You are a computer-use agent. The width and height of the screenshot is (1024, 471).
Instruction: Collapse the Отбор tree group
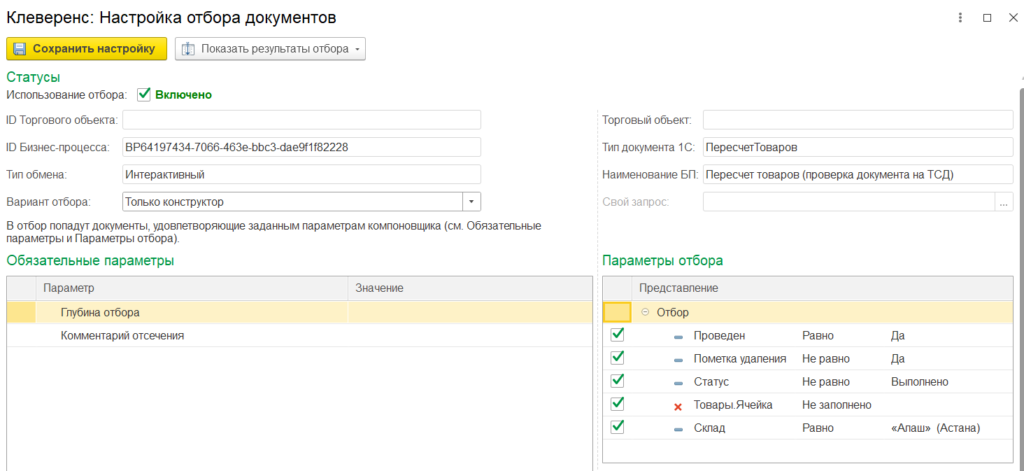(645, 312)
